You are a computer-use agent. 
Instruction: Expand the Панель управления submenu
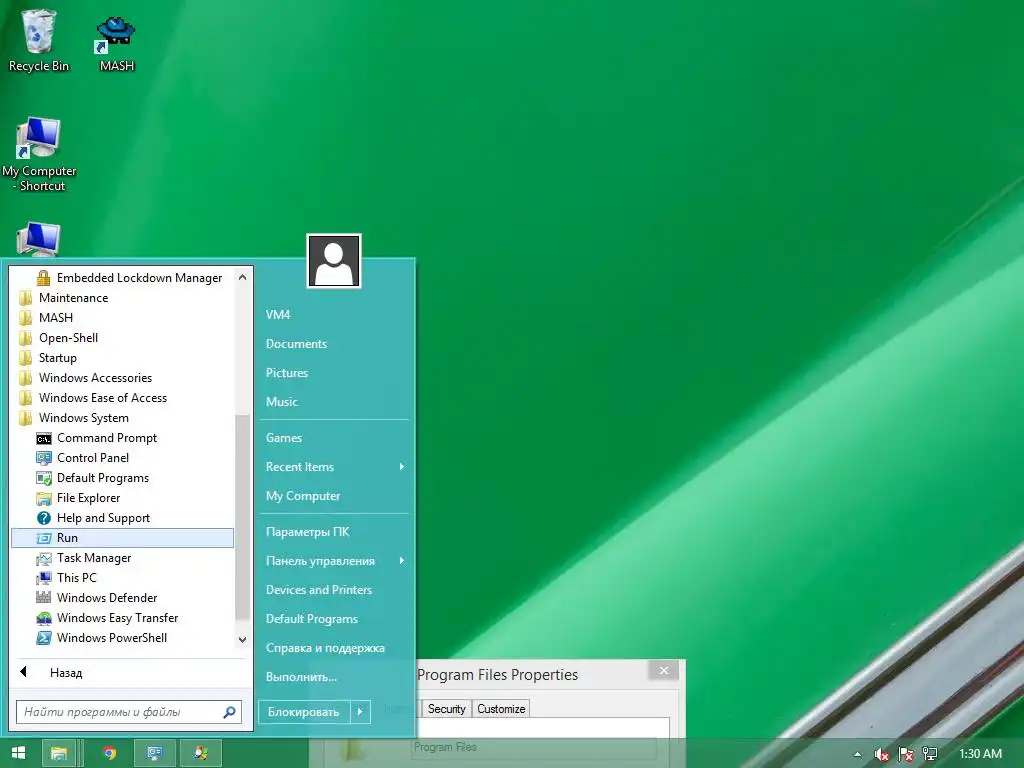pyautogui.click(x=334, y=561)
